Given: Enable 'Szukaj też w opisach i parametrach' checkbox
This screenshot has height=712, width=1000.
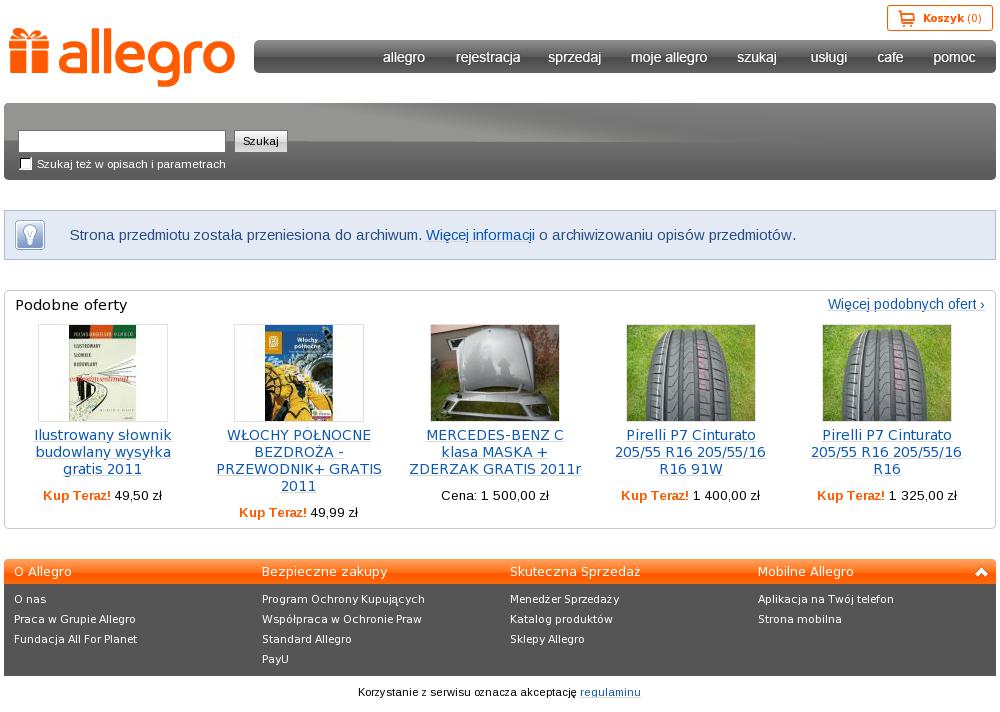Looking at the screenshot, I should coord(26,164).
